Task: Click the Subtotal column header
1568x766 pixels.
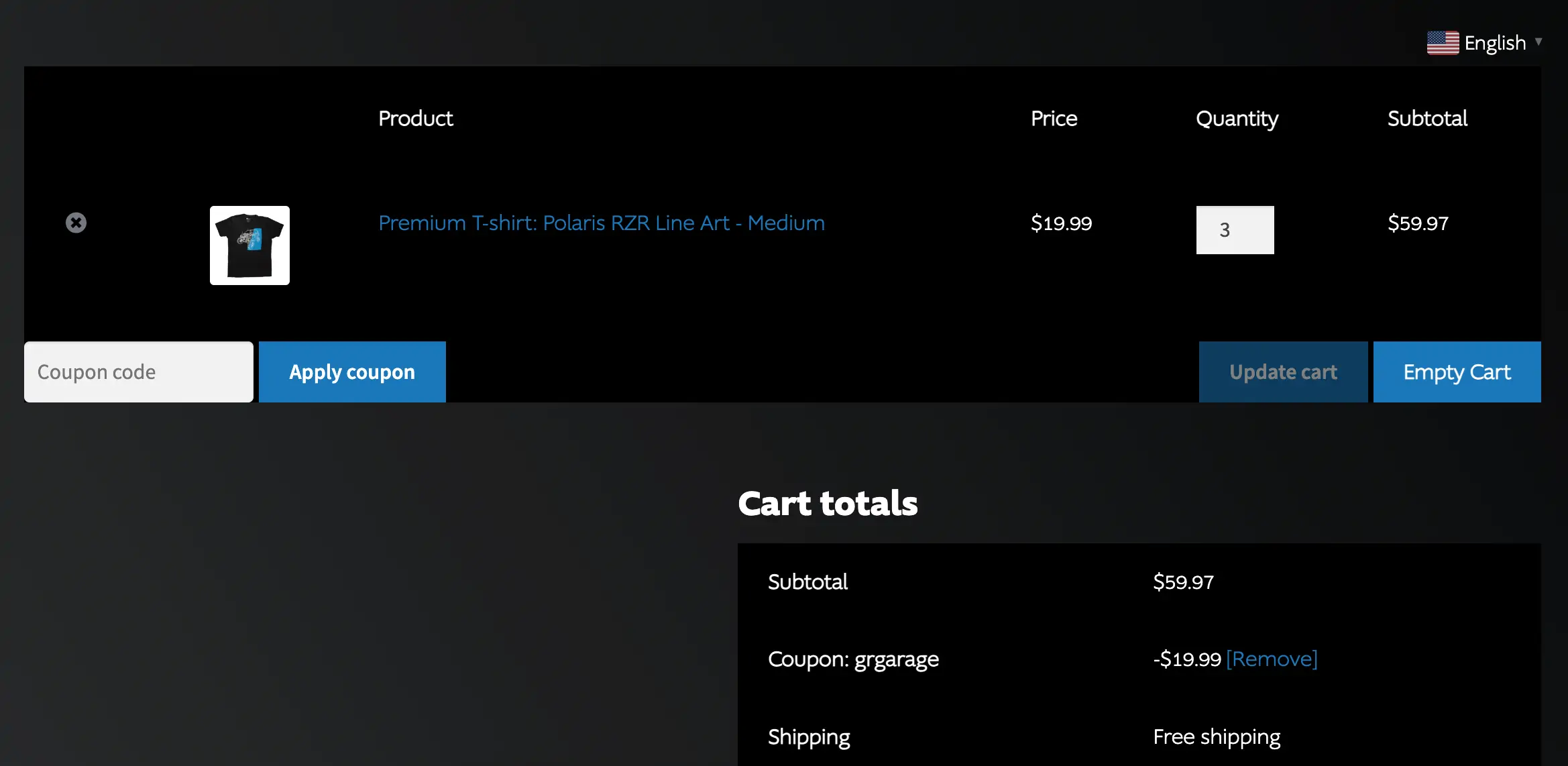Action: 1427,119
